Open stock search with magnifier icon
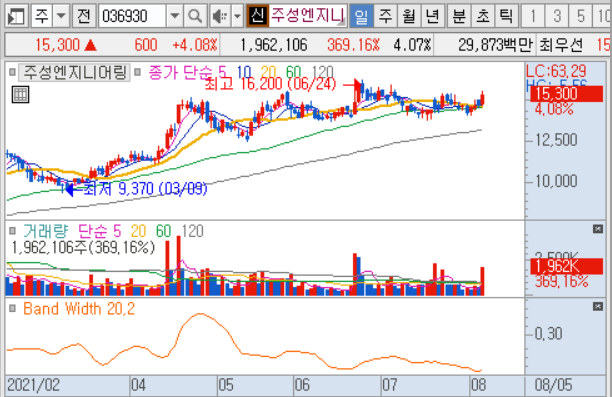612x397 pixels. tap(195, 16)
